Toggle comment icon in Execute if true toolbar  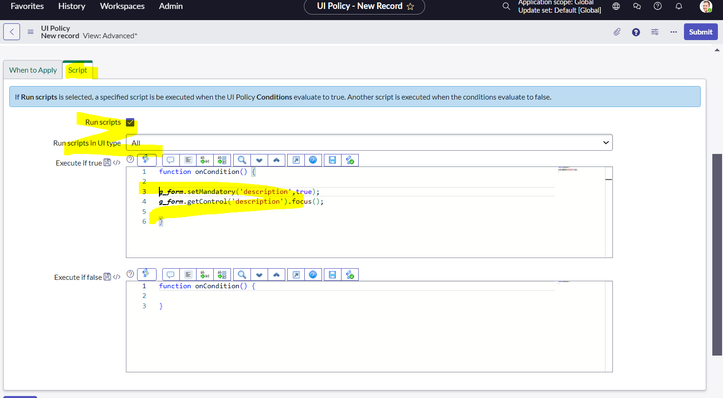pos(170,160)
